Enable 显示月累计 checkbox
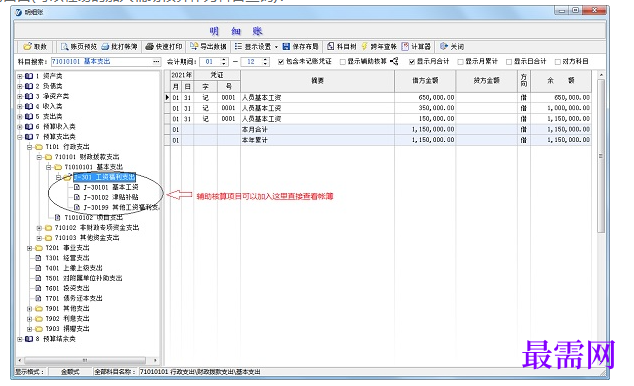The width and height of the screenshot is (634, 386). pyautogui.click(x=460, y=62)
